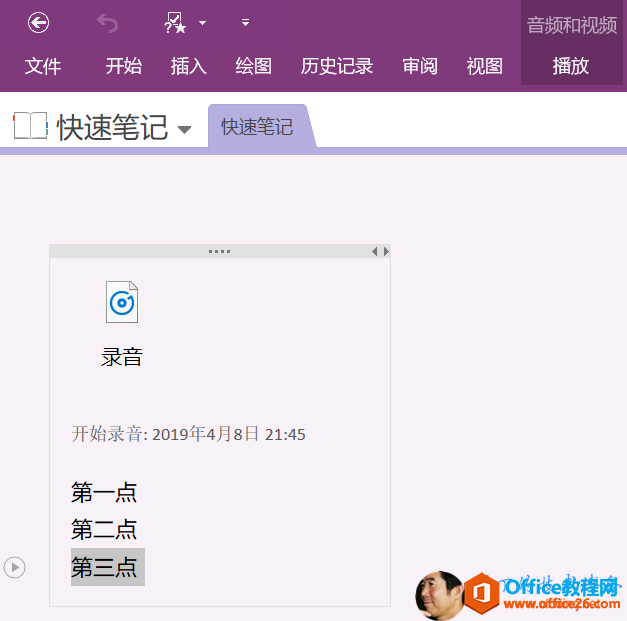Screen dimensions: 627x621
Task: Click the undo icon
Action: [x=107, y=22]
